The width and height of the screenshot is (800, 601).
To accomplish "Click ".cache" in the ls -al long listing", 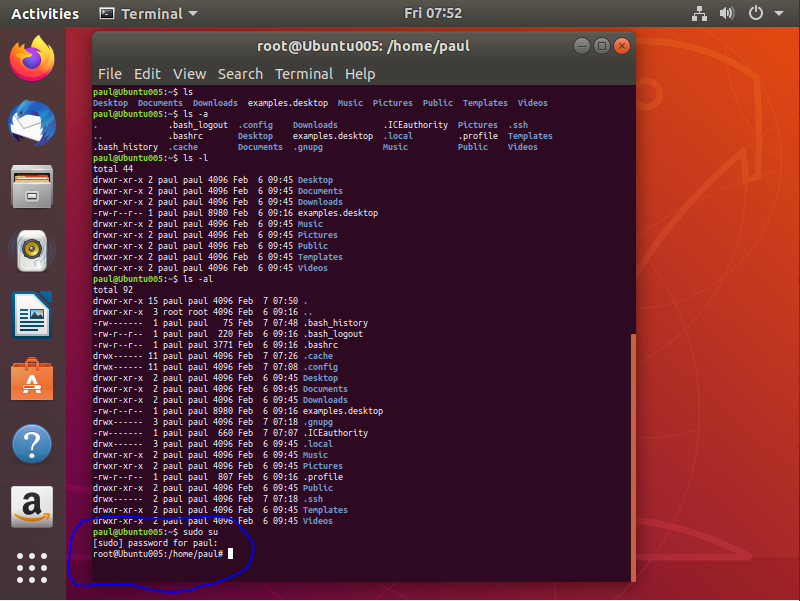I will coord(318,356).
